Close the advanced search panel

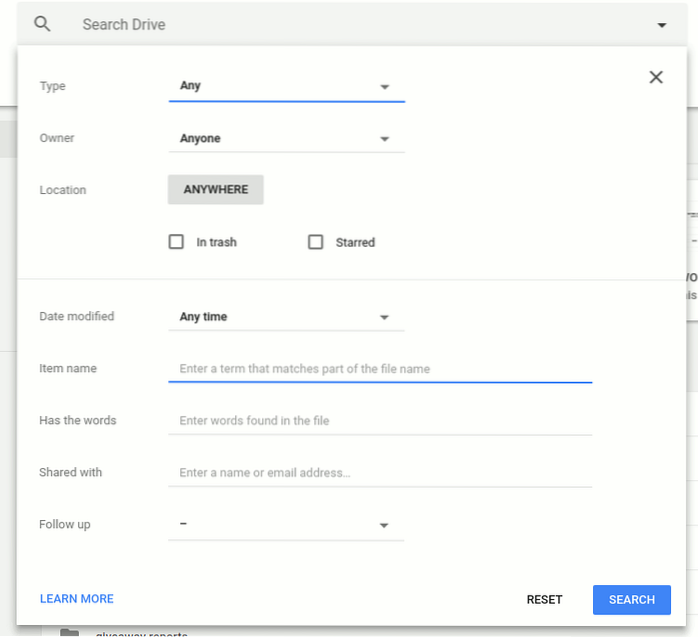tap(656, 77)
